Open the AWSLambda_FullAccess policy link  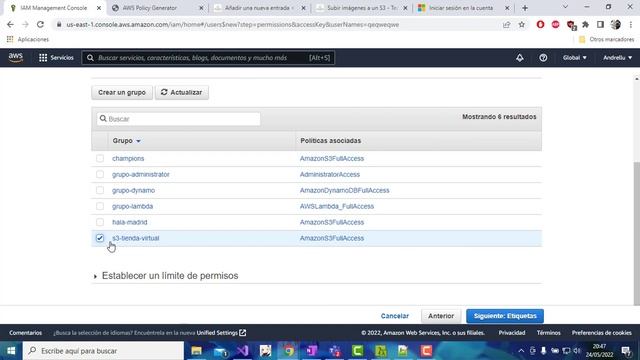[337, 206]
